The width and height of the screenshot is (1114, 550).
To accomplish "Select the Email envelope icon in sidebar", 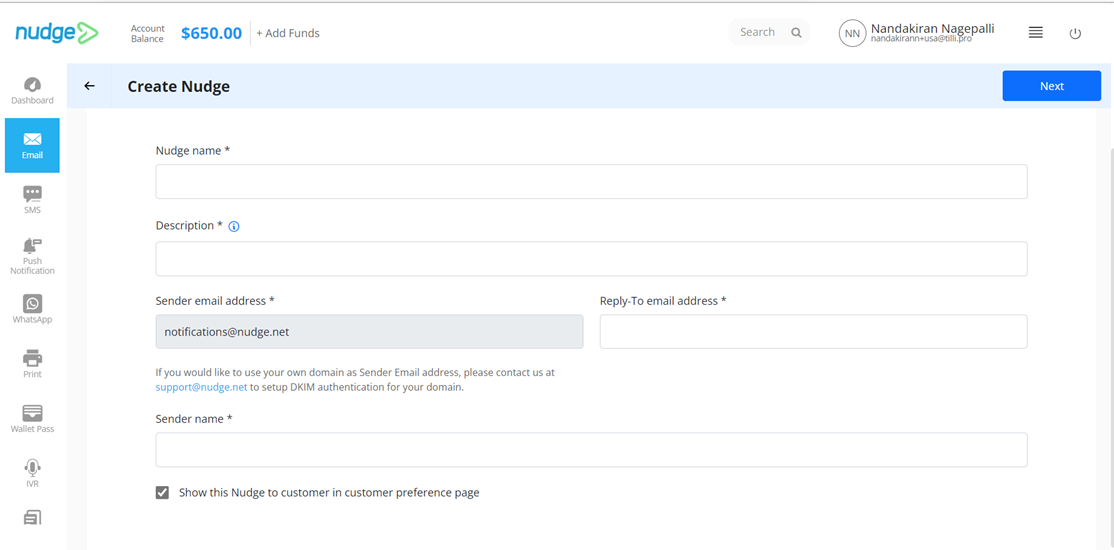I will [x=32, y=139].
